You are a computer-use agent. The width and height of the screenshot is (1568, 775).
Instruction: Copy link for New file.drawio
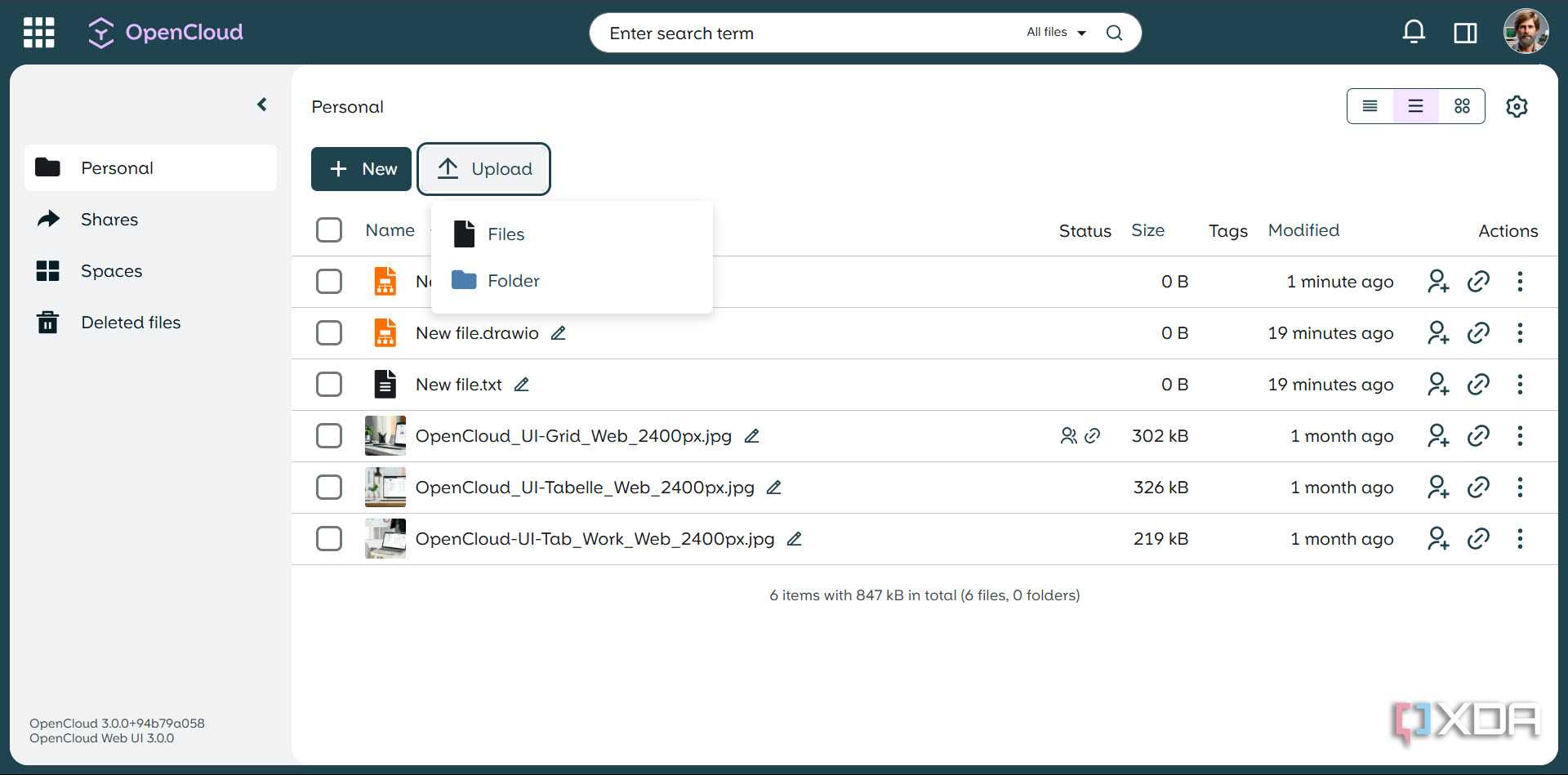click(x=1478, y=333)
